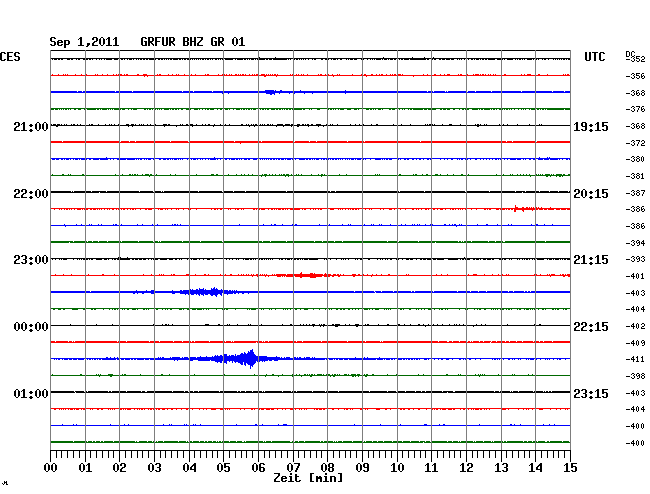Click minute label 04 on time axis
Image resolution: width=650 pixels, height=494 pixels.
pos(189,467)
